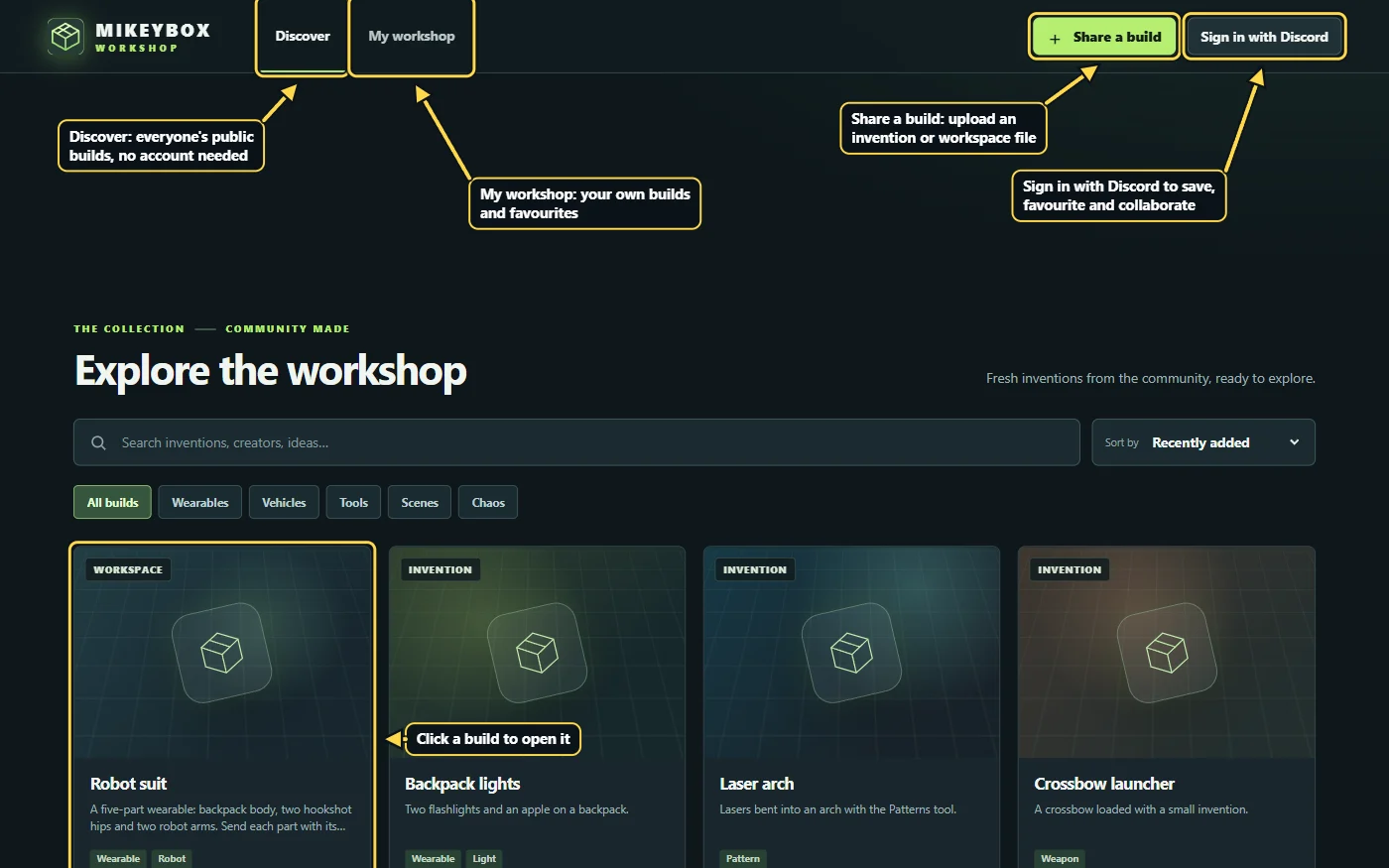This screenshot has height=868, width=1389.
Task: Focus the Search inventions input field
Action: 576,442
